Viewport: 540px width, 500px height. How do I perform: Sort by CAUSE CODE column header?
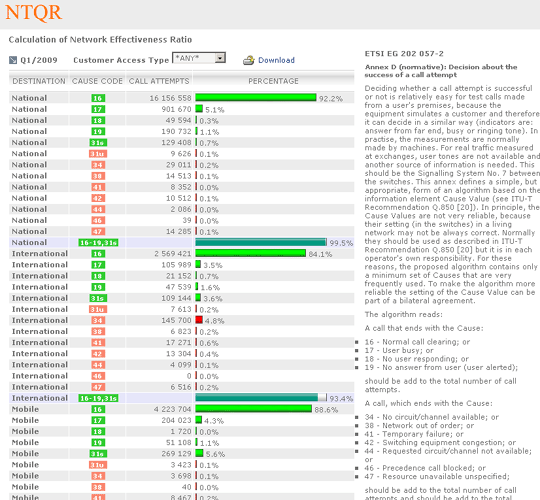(97, 81)
